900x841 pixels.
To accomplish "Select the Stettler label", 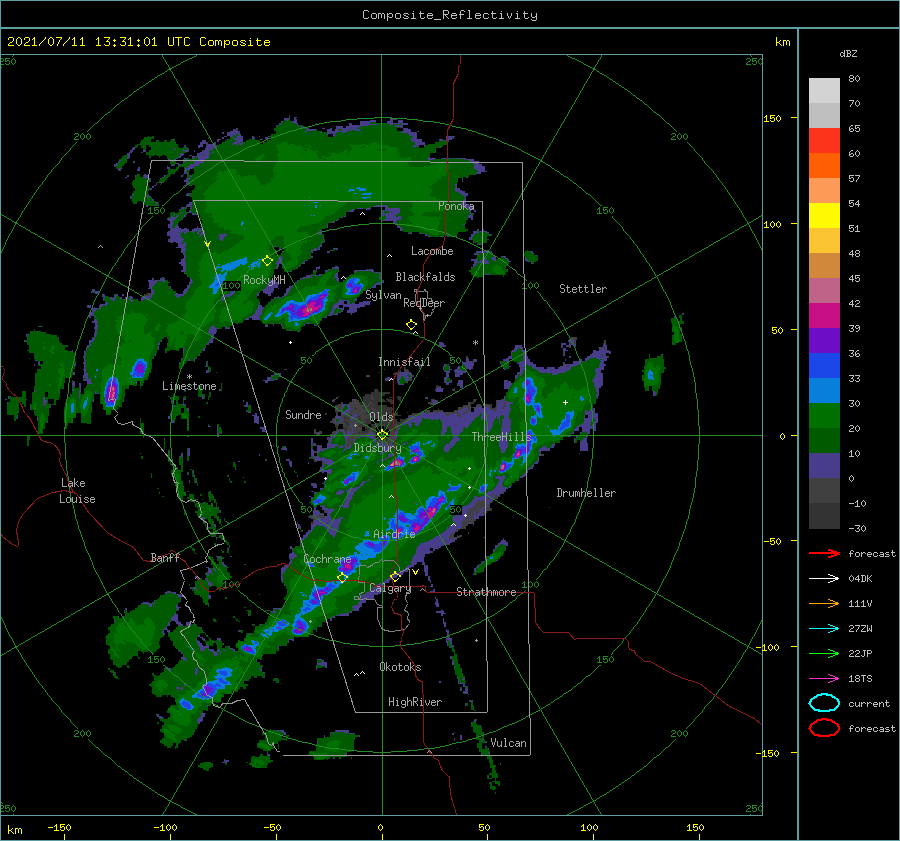I will click(583, 289).
